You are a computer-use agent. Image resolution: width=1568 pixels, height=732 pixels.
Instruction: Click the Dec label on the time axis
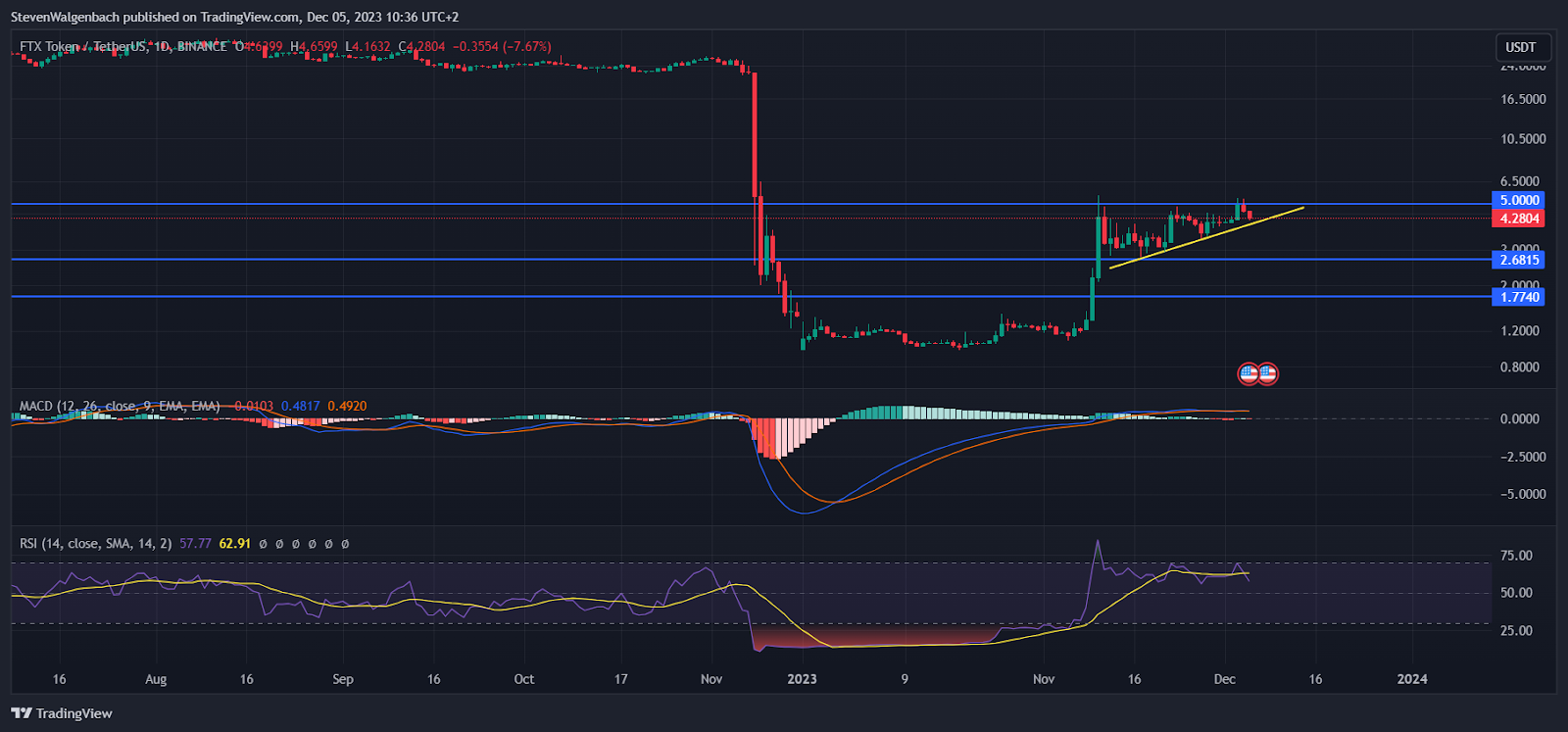[1225, 679]
